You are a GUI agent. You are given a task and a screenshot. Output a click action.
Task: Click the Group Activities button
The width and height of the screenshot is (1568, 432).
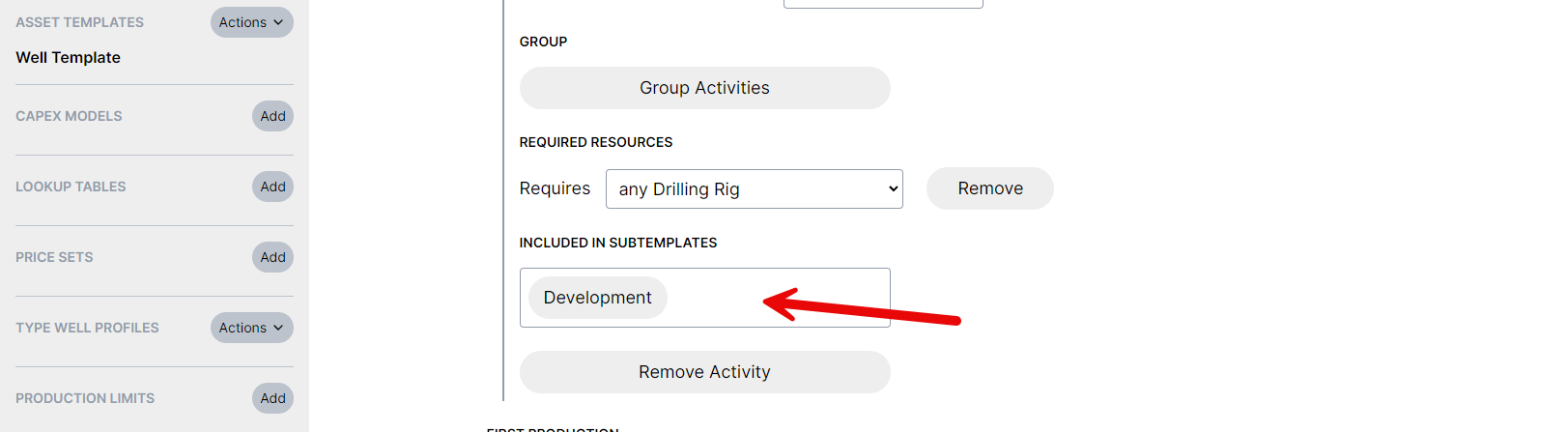pyautogui.click(x=704, y=88)
